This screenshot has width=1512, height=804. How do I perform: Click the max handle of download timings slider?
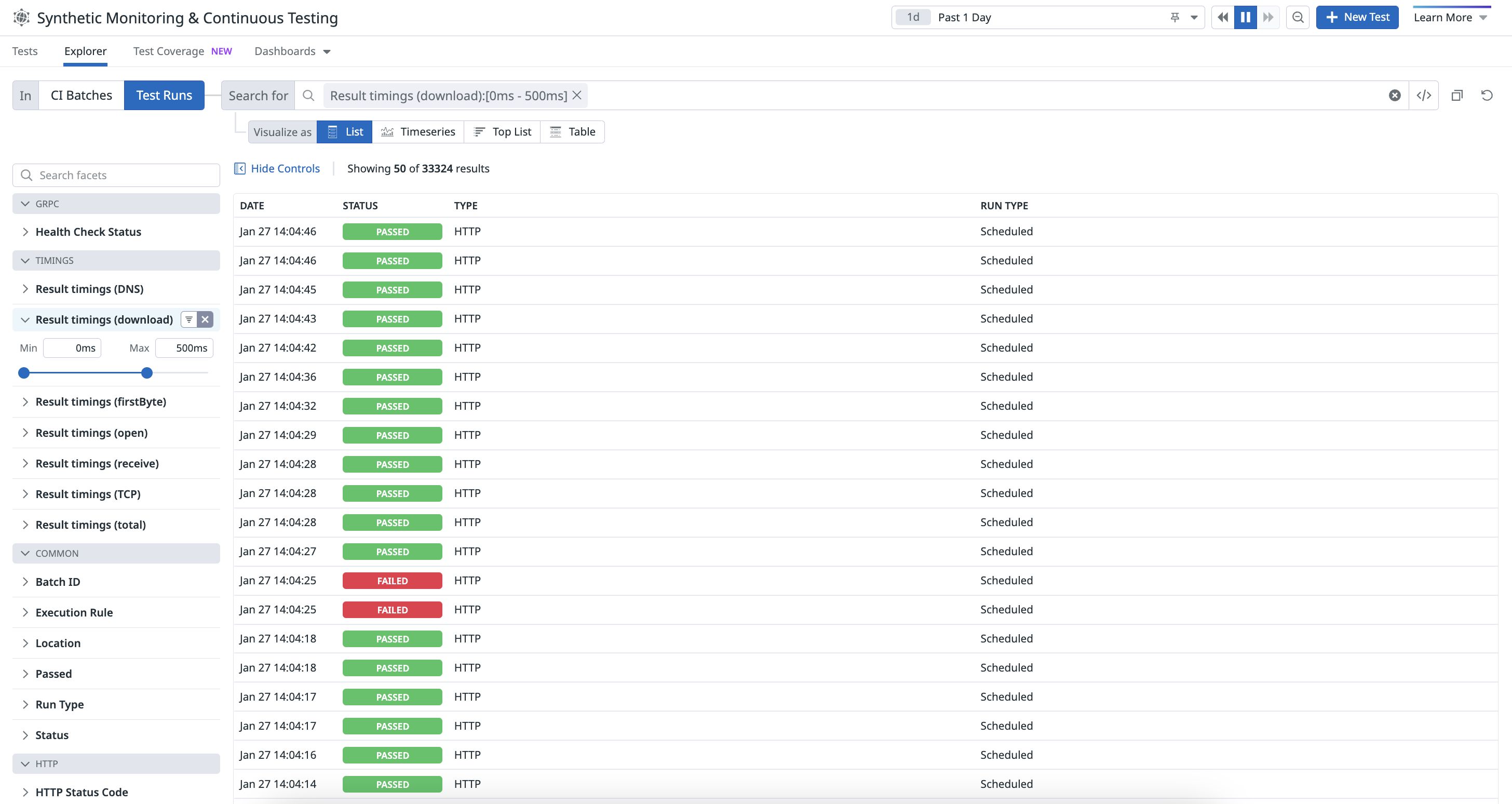tap(147, 373)
